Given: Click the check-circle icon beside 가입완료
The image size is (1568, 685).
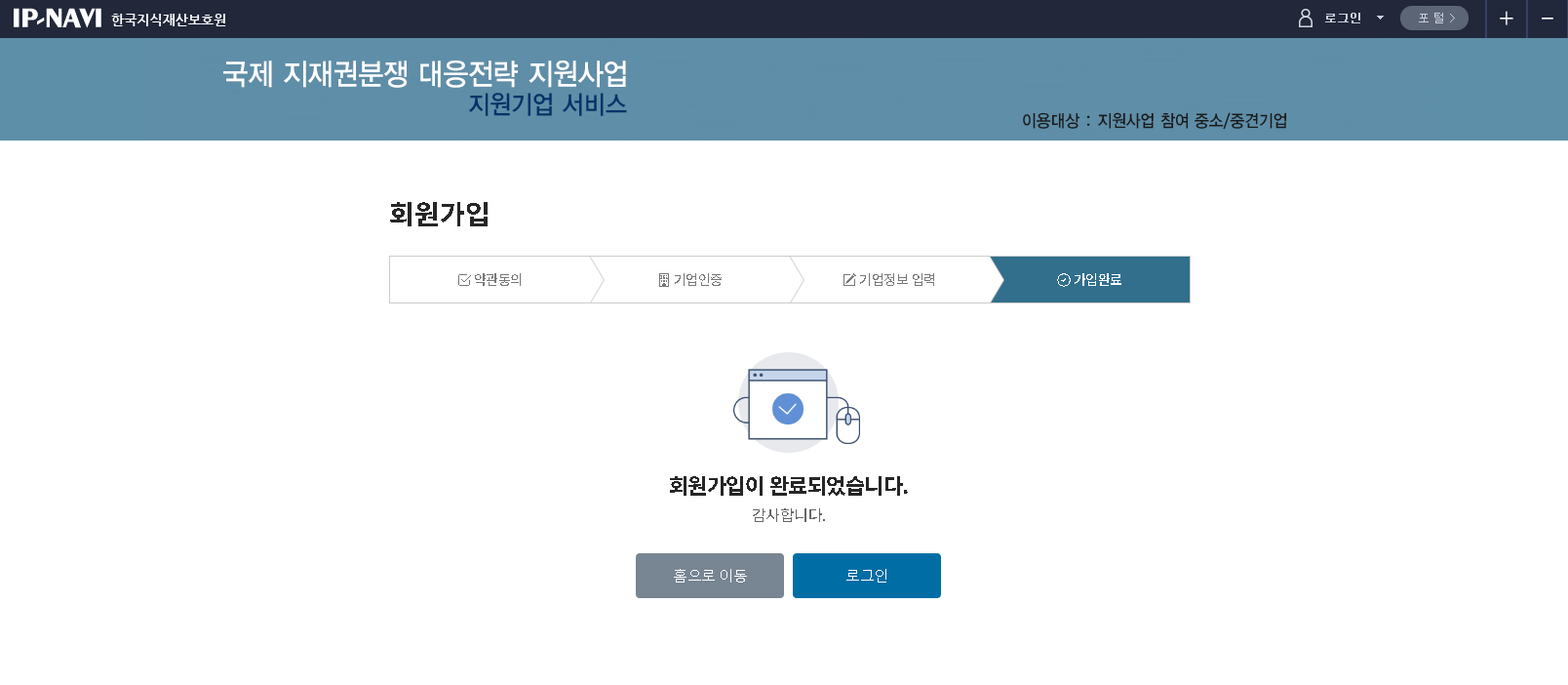Looking at the screenshot, I should coord(1064,280).
